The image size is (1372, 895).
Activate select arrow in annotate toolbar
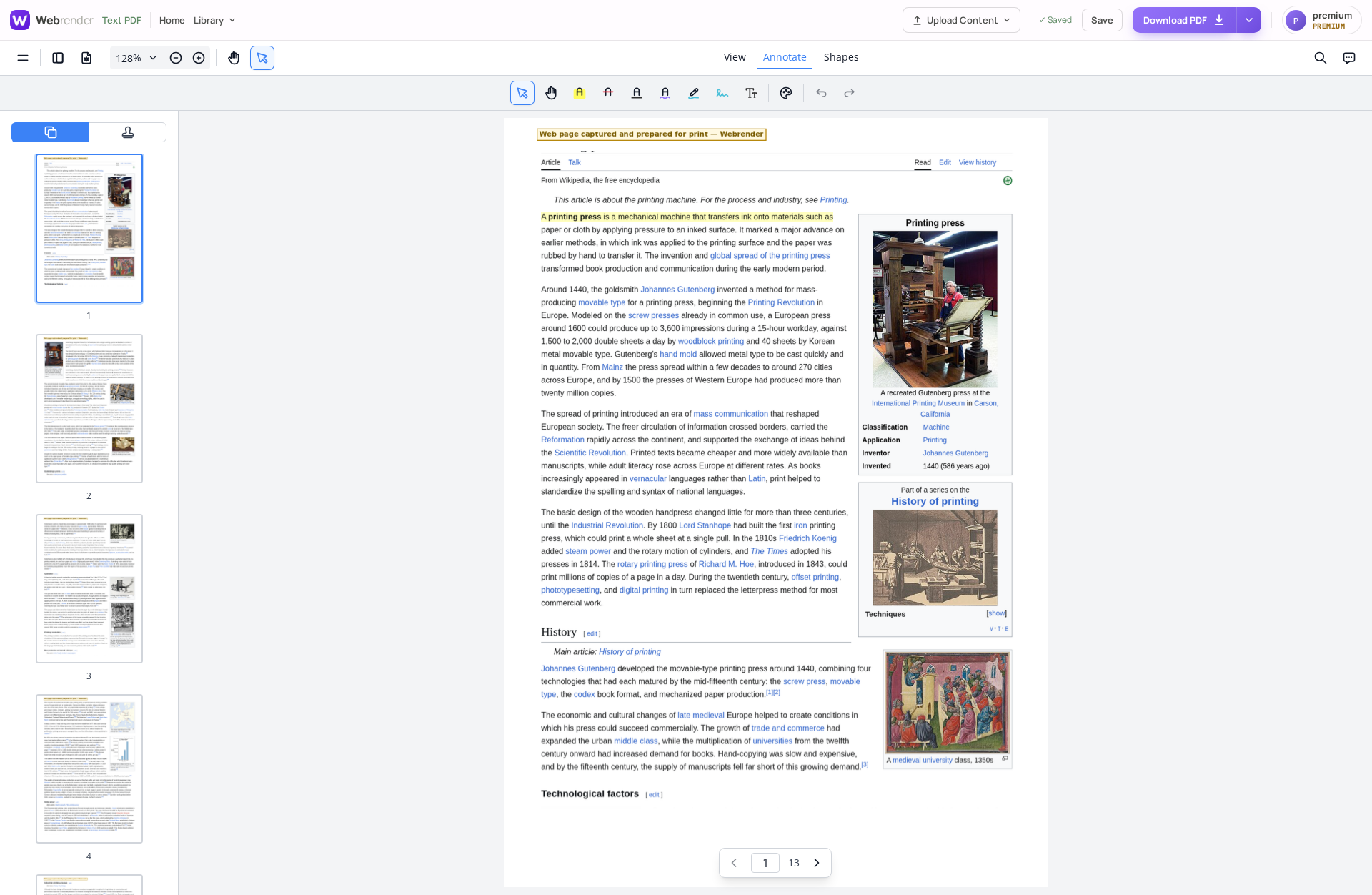[x=522, y=93]
